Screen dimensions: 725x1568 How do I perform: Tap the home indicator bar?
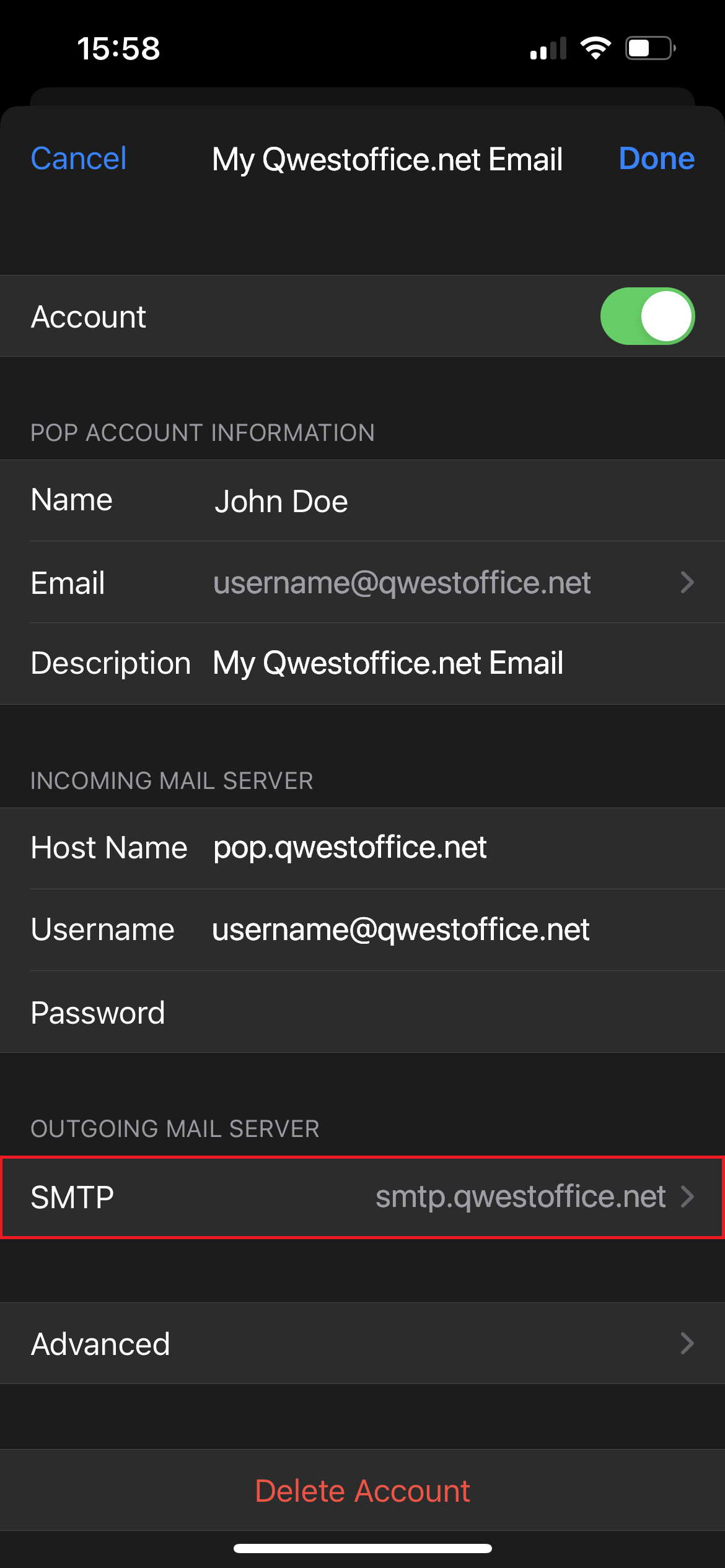click(362, 1548)
